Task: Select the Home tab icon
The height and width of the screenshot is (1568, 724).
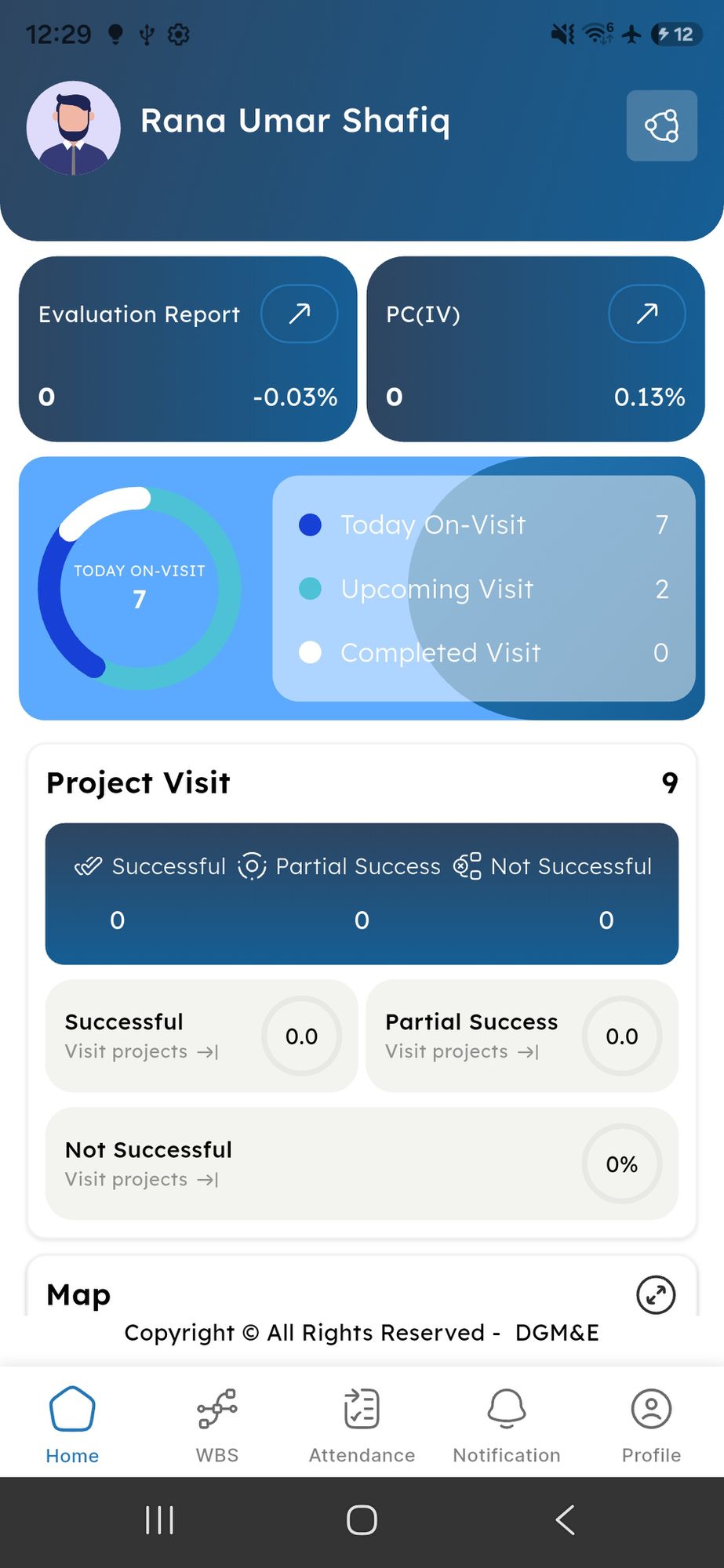Action: (x=72, y=1409)
